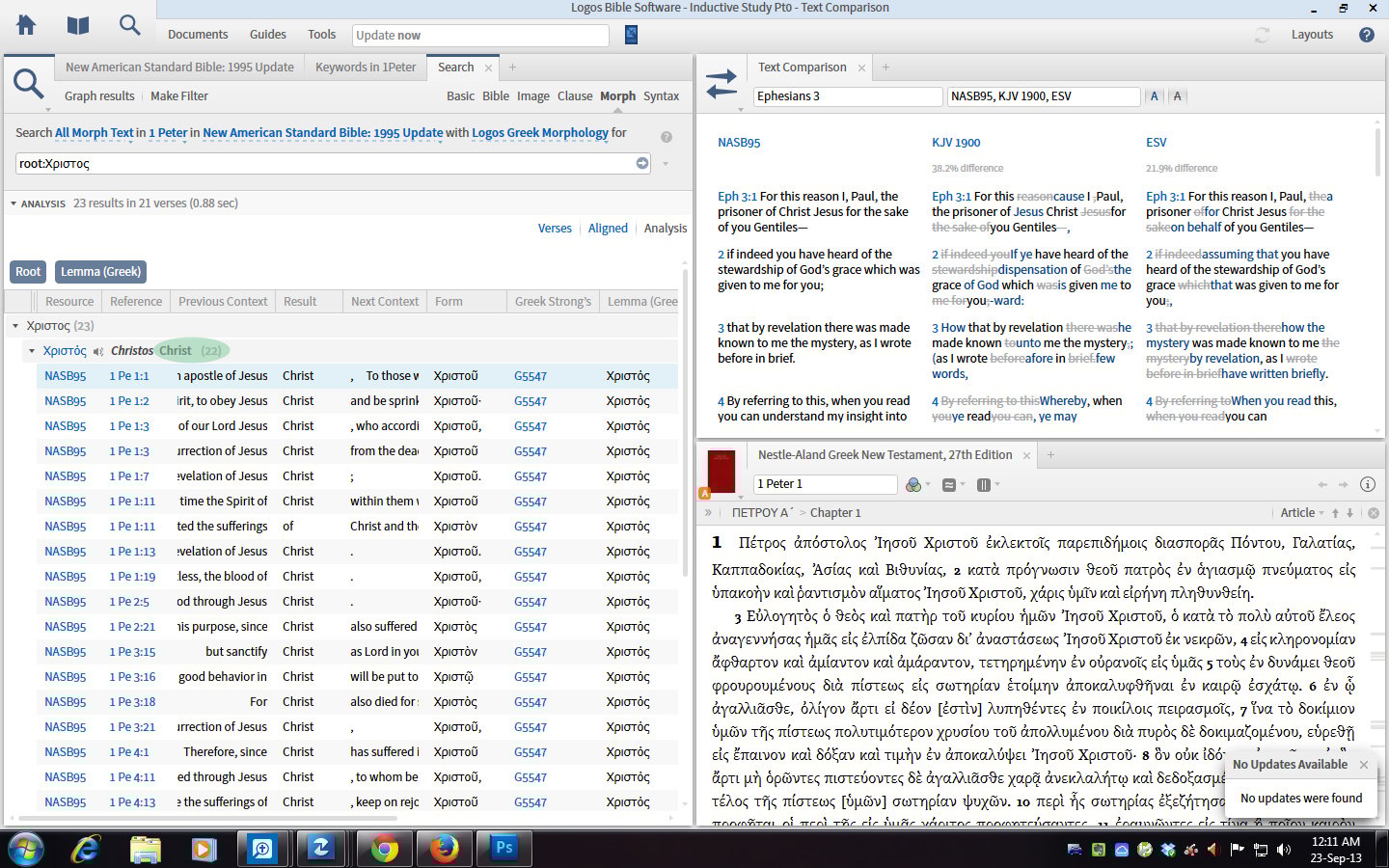Toggle the Root grouping chip
Screen dimensions: 1389x868
[28, 272]
